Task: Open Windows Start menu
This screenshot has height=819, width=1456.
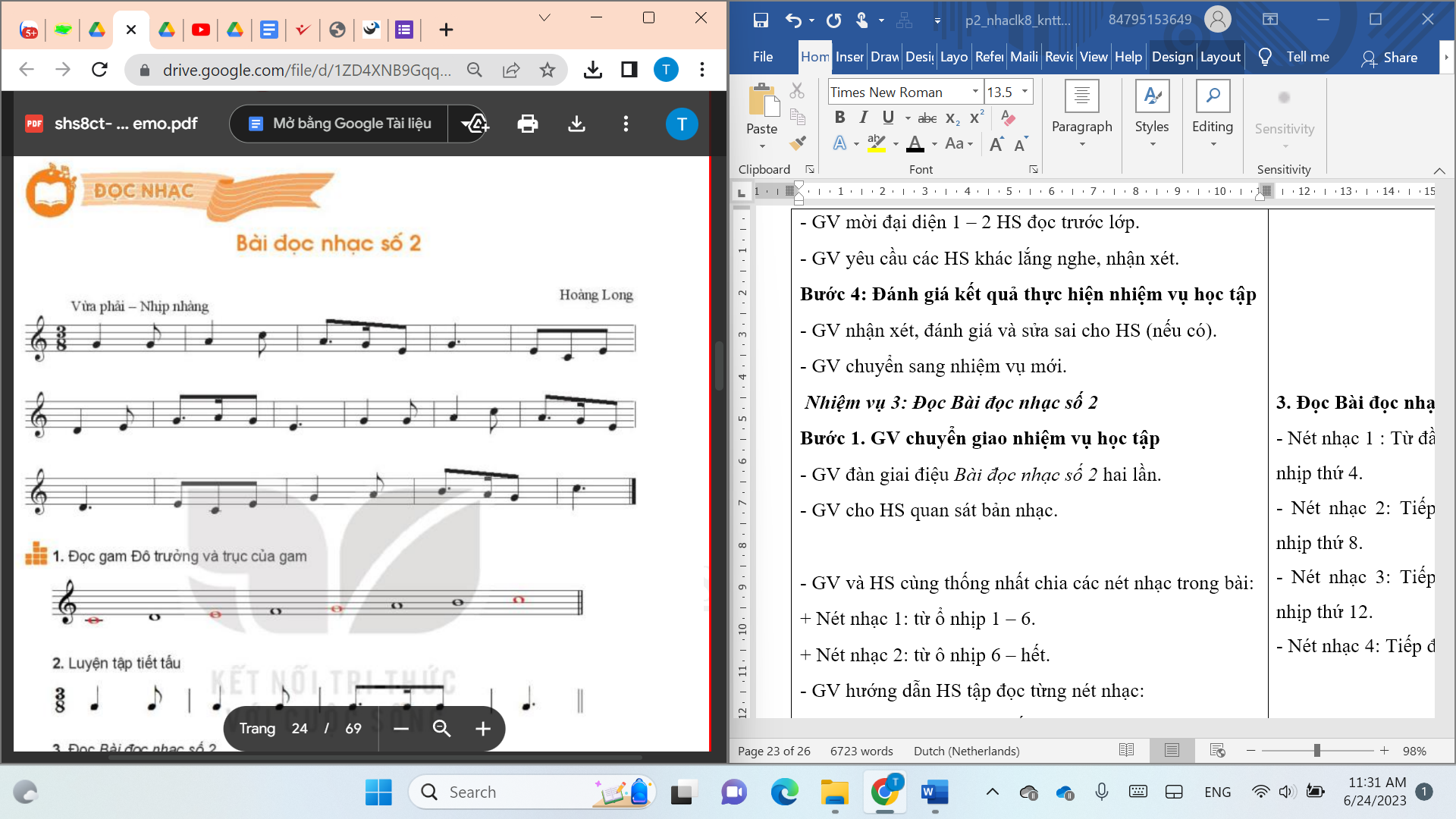Action: (378, 792)
